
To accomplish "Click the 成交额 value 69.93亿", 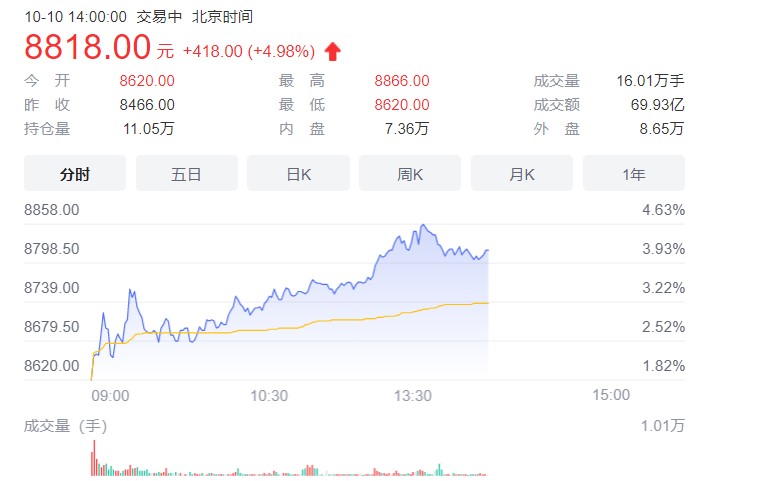I will (658, 105).
